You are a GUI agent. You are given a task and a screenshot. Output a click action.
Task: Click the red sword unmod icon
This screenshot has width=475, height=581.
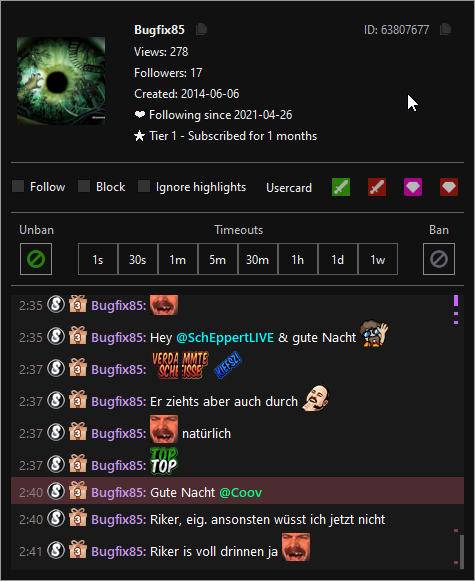click(x=377, y=187)
